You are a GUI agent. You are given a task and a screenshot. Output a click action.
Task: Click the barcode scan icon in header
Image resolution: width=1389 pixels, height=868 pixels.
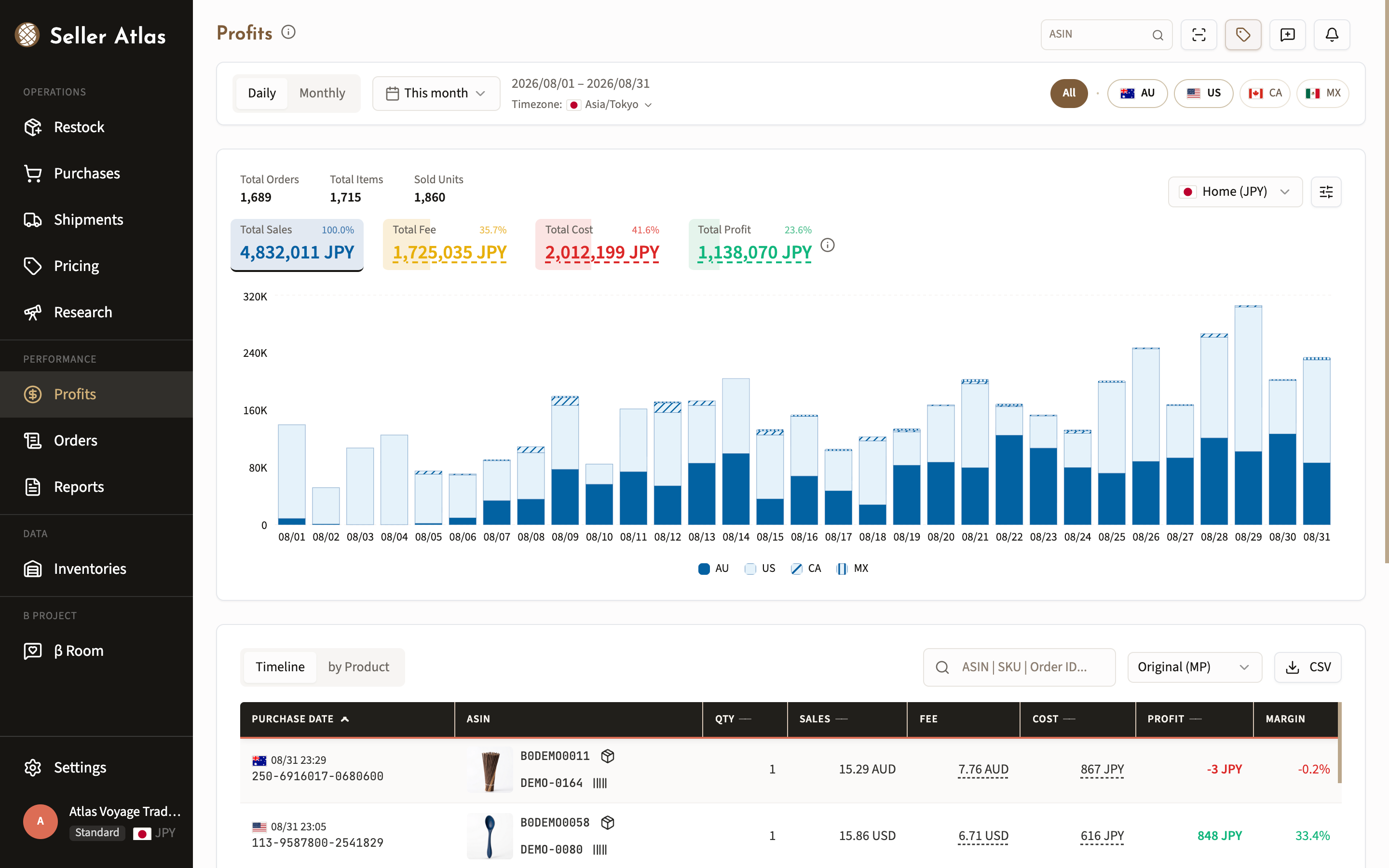(1198, 34)
